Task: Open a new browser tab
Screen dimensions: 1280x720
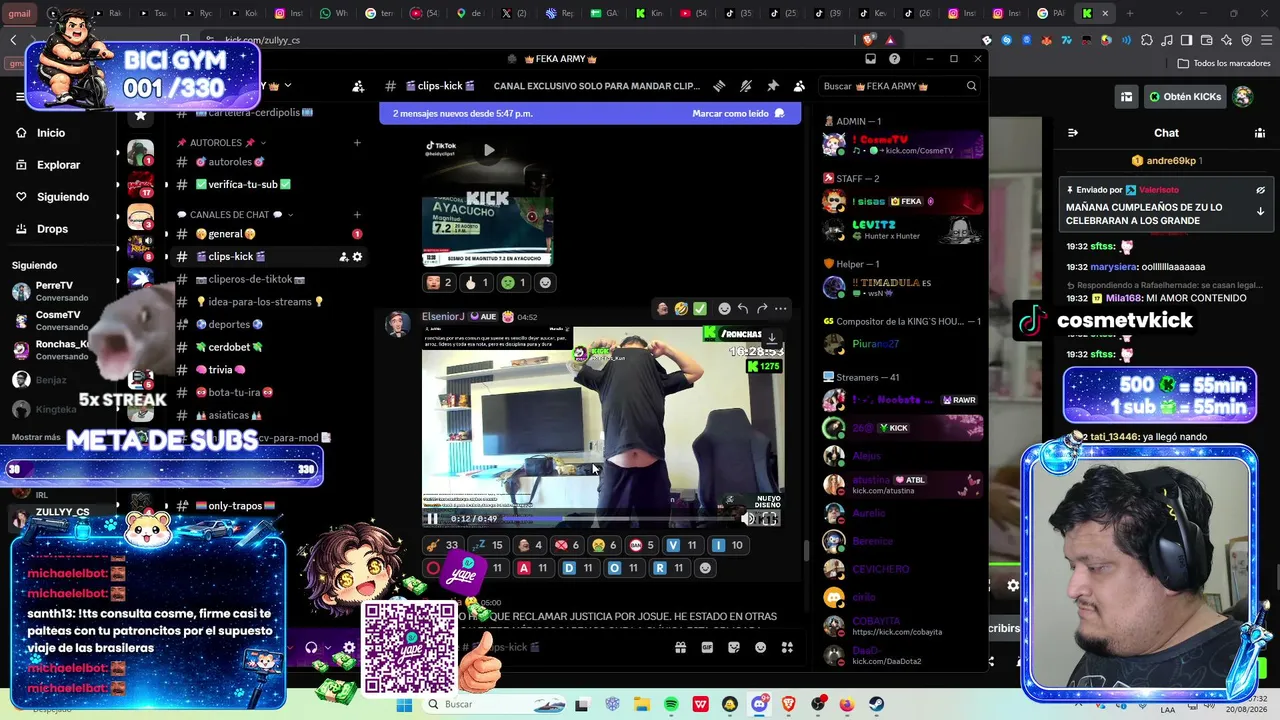Action: pyautogui.click(x=1130, y=14)
